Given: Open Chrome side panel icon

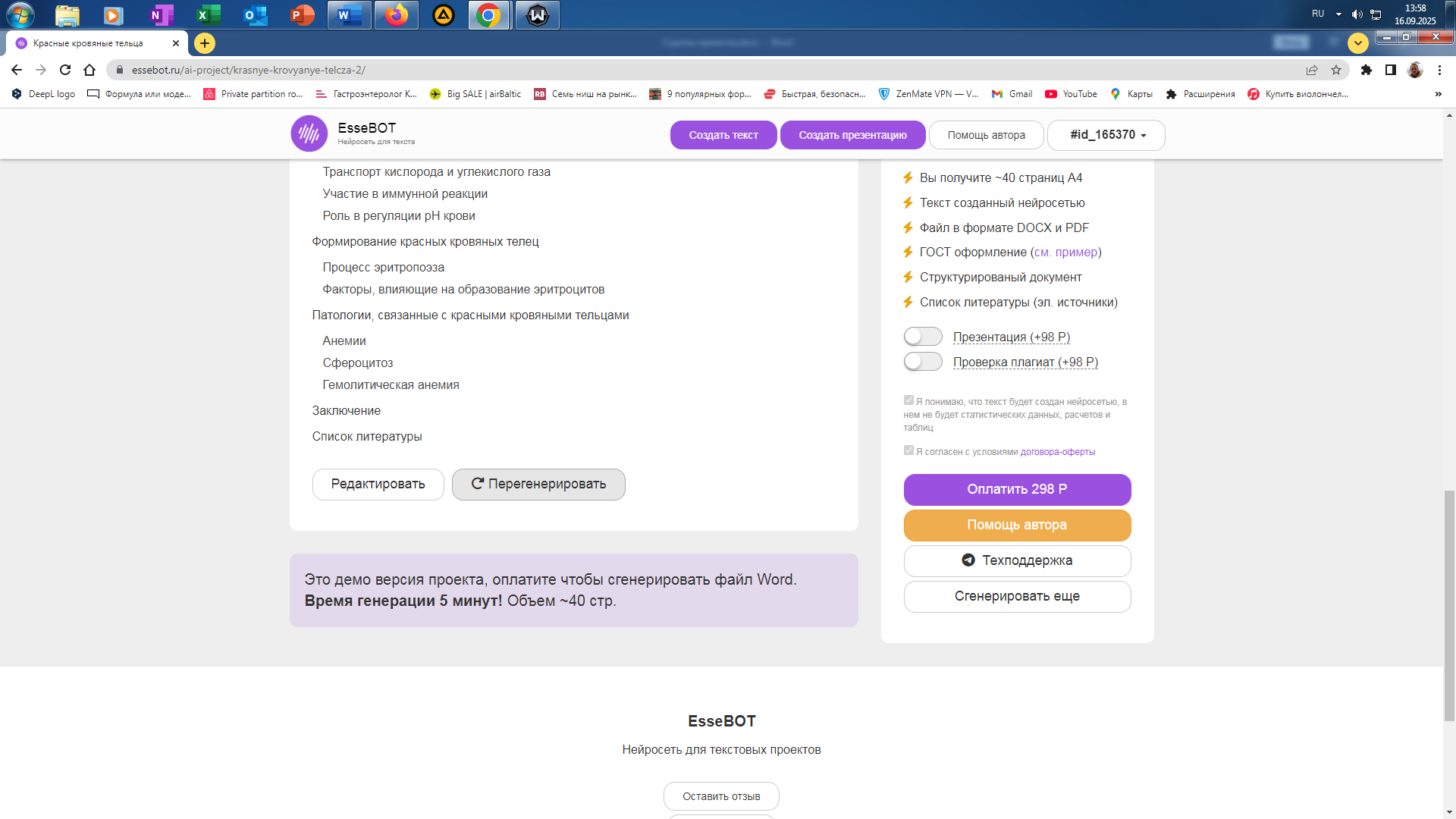Looking at the screenshot, I should [1390, 70].
